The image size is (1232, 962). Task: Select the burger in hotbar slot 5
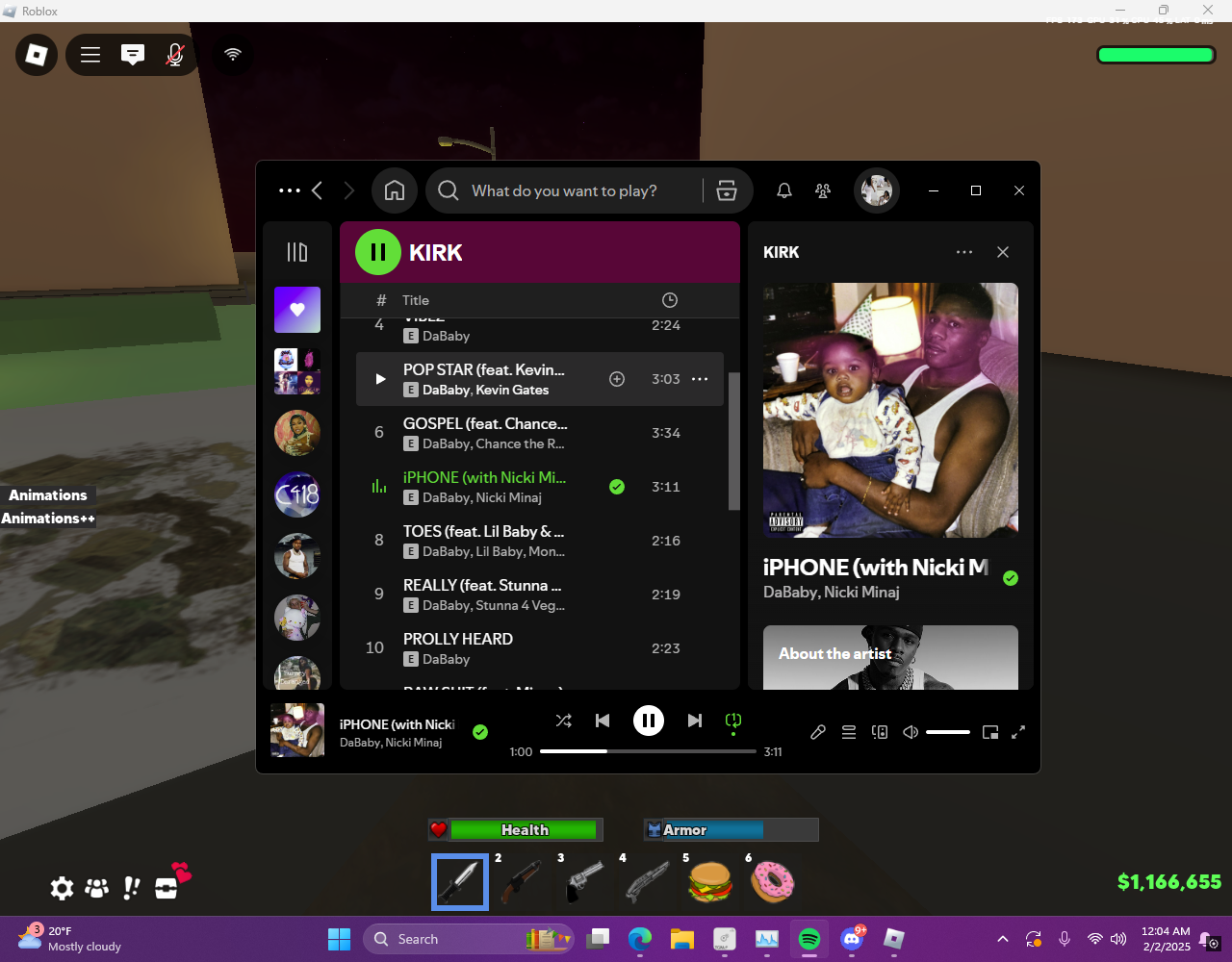(710, 881)
